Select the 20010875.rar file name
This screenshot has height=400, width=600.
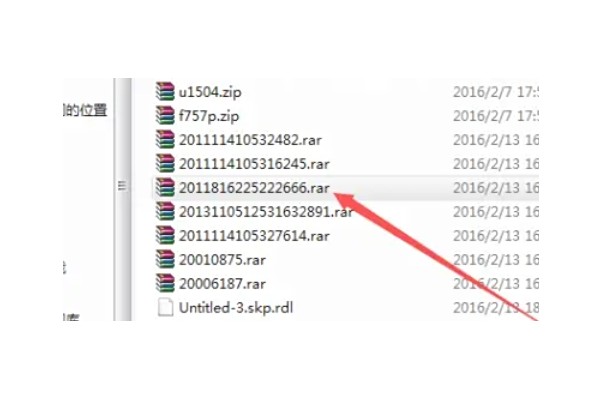[x=222, y=260]
